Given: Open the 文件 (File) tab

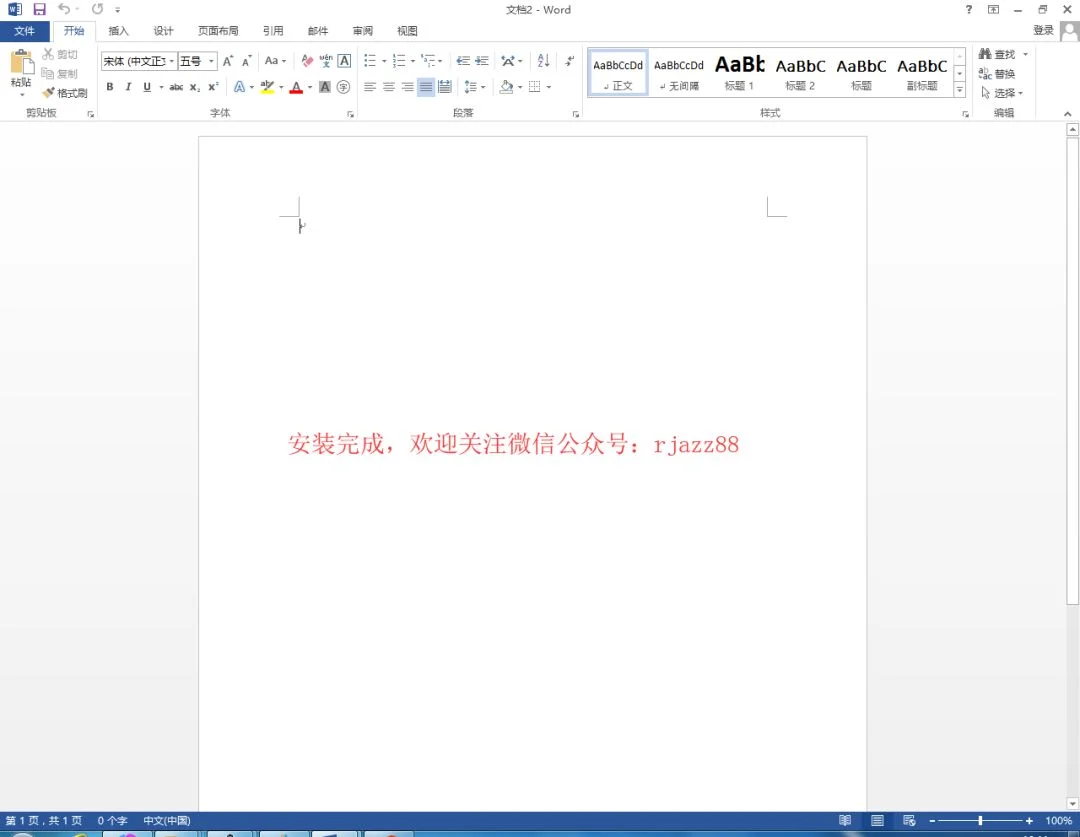Looking at the screenshot, I should [x=25, y=31].
